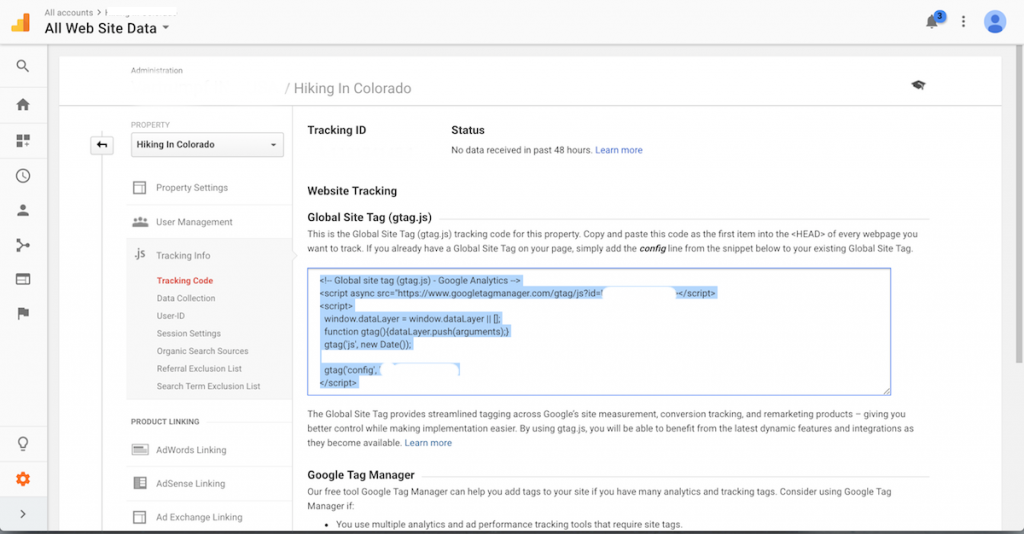
Task: Open User Management
Action: (194, 222)
